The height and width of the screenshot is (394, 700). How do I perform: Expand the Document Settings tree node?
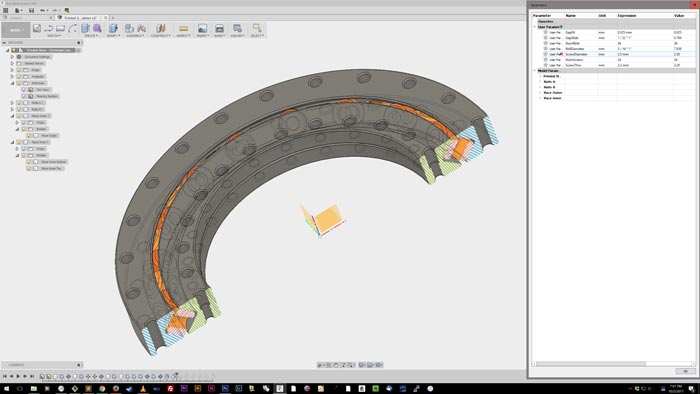coord(12,57)
